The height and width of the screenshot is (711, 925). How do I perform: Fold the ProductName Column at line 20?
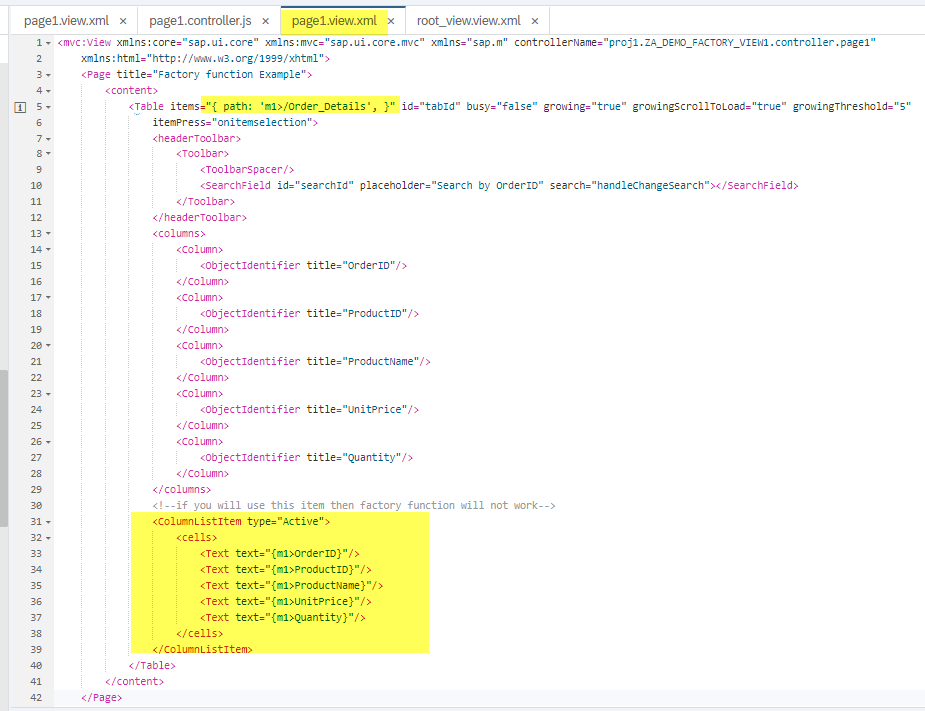[48, 346]
